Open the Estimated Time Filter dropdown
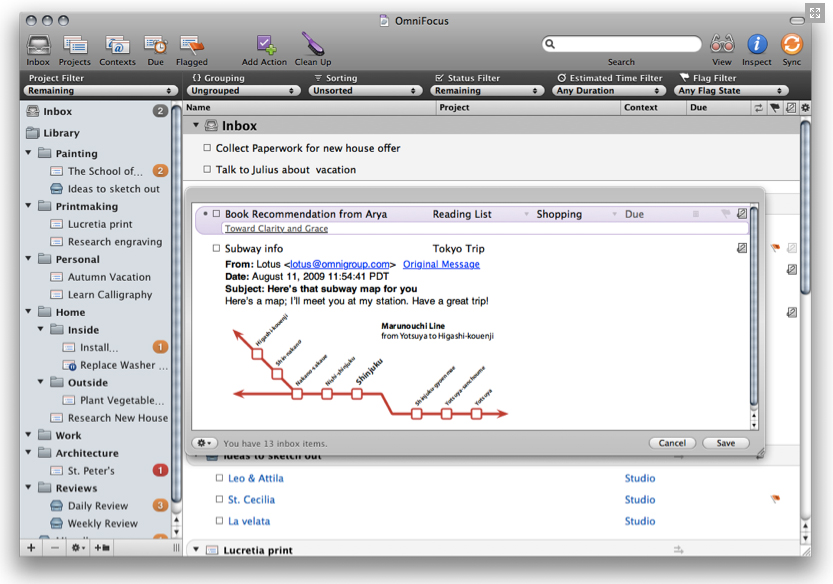The width and height of the screenshot is (833, 584). click(609, 91)
